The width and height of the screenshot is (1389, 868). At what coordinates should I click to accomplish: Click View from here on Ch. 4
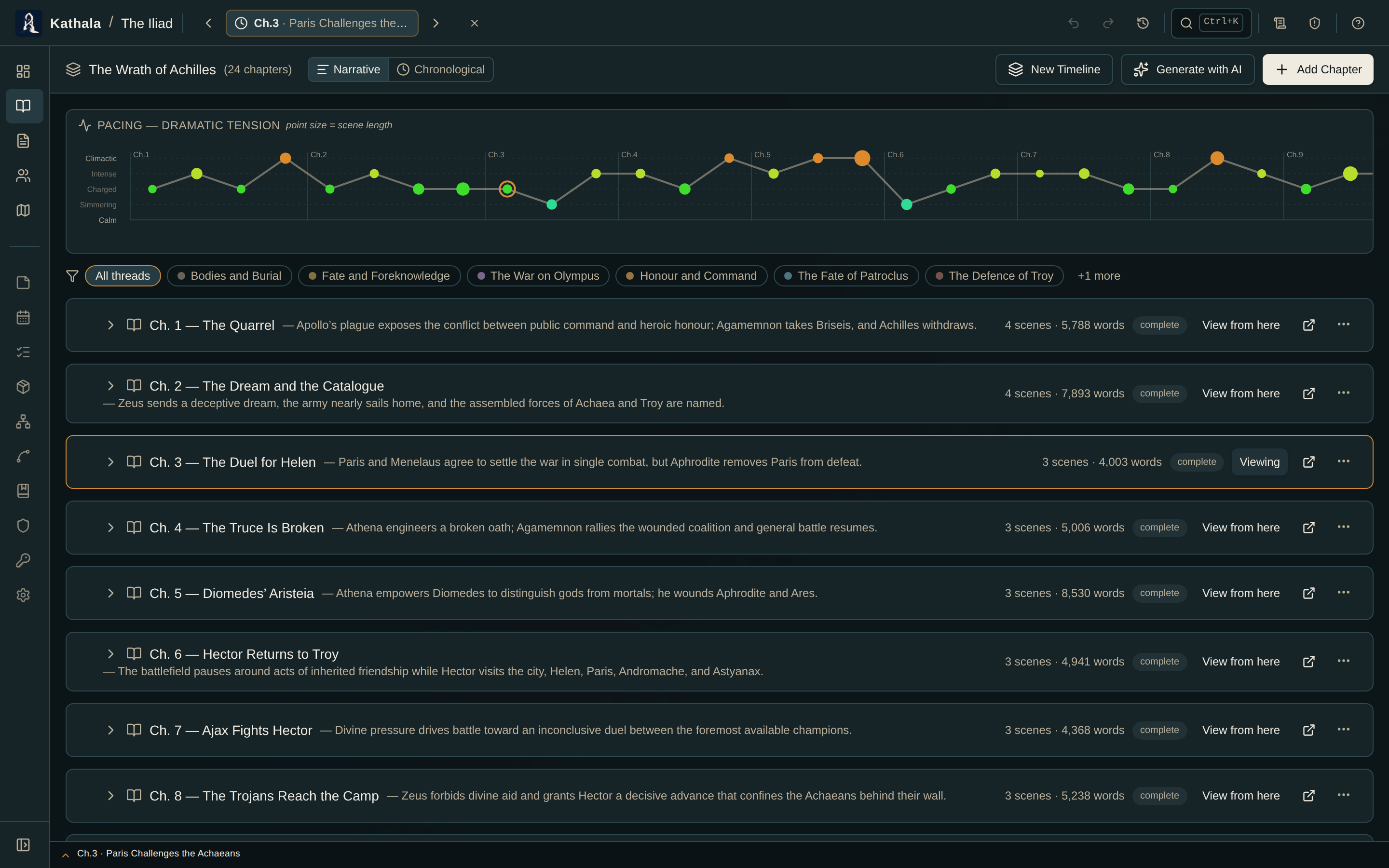1241,528
